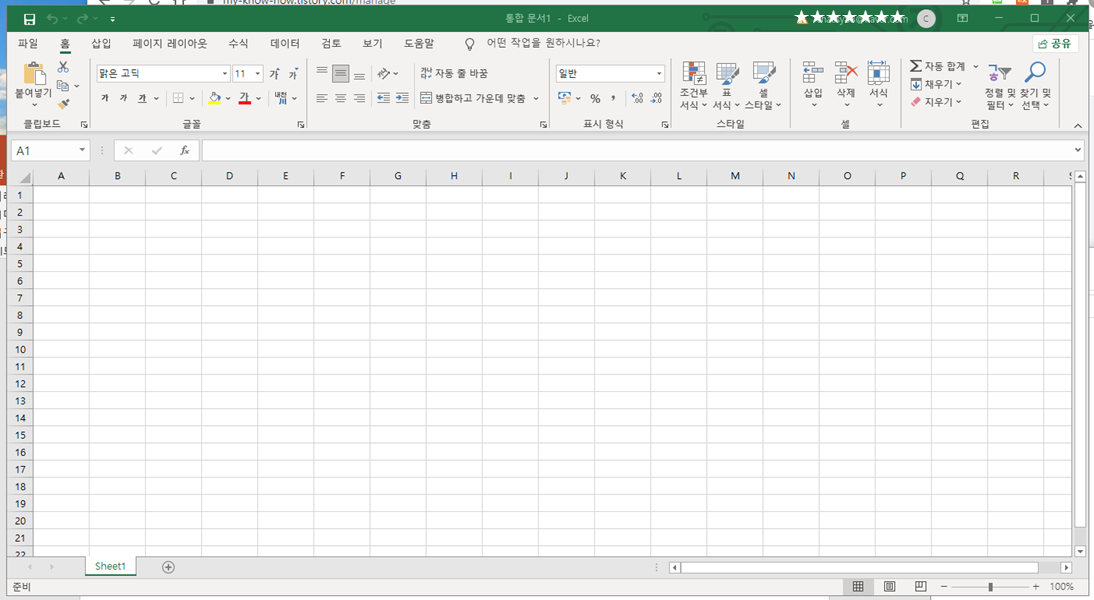Image resolution: width=1094 pixels, height=600 pixels.
Task: Click the percent style icon
Action: click(595, 98)
